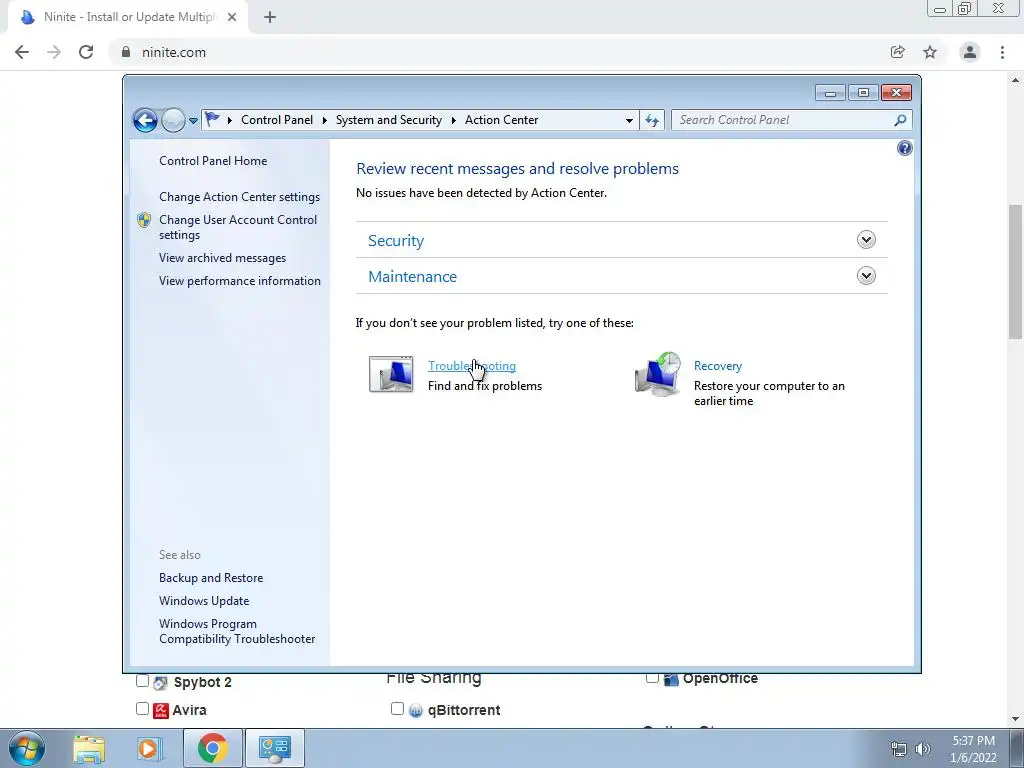The height and width of the screenshot is (768, 1024).
Task: Click the Maintenance section heading
Action: click(x=413, y=276)
